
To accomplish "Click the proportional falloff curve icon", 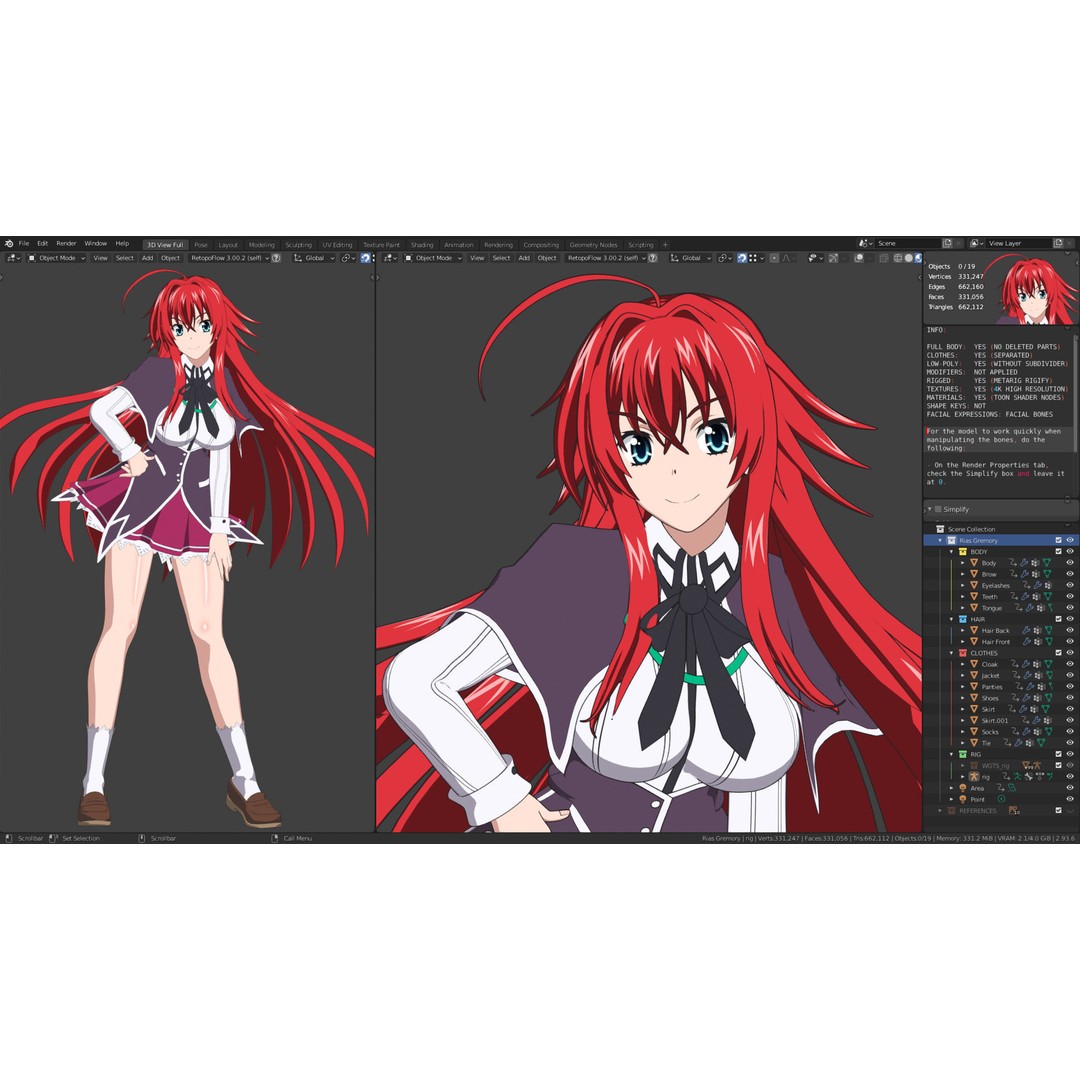I will (x=787, y=258).
